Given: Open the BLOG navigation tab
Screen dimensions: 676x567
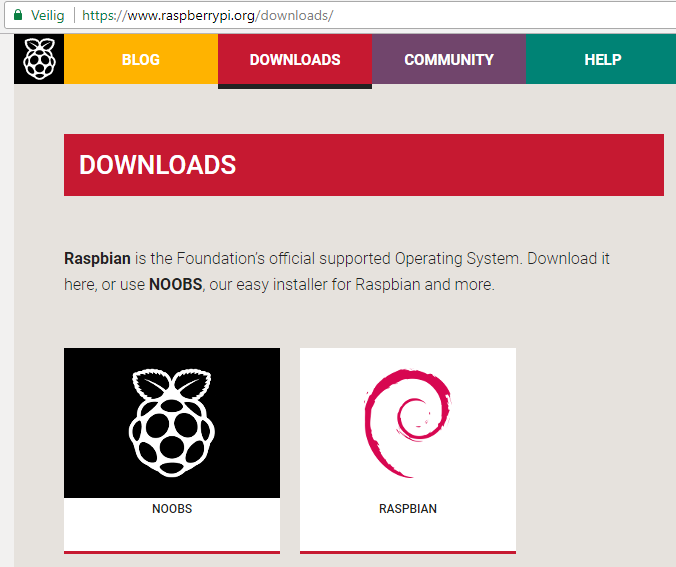Looking at the screenshot, I should coord(141,59).
